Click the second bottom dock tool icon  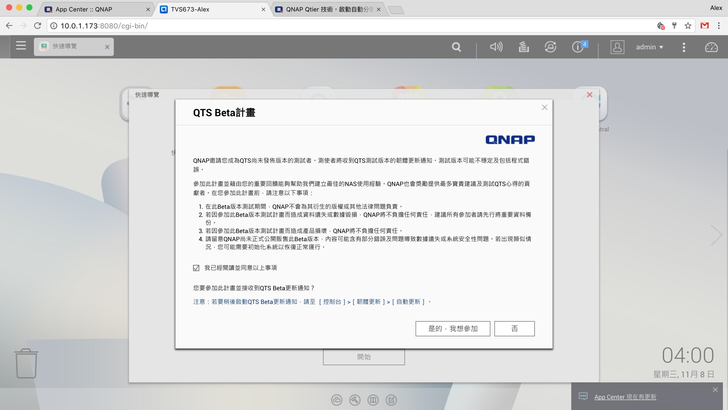point(355,400)
